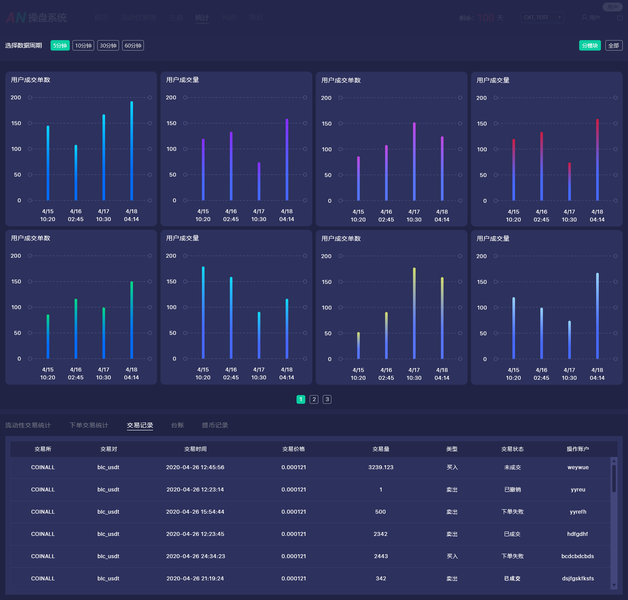This screenshot has height=600, width=628.
Task: Click the 交易对 column header
Action: click(109, 449)
